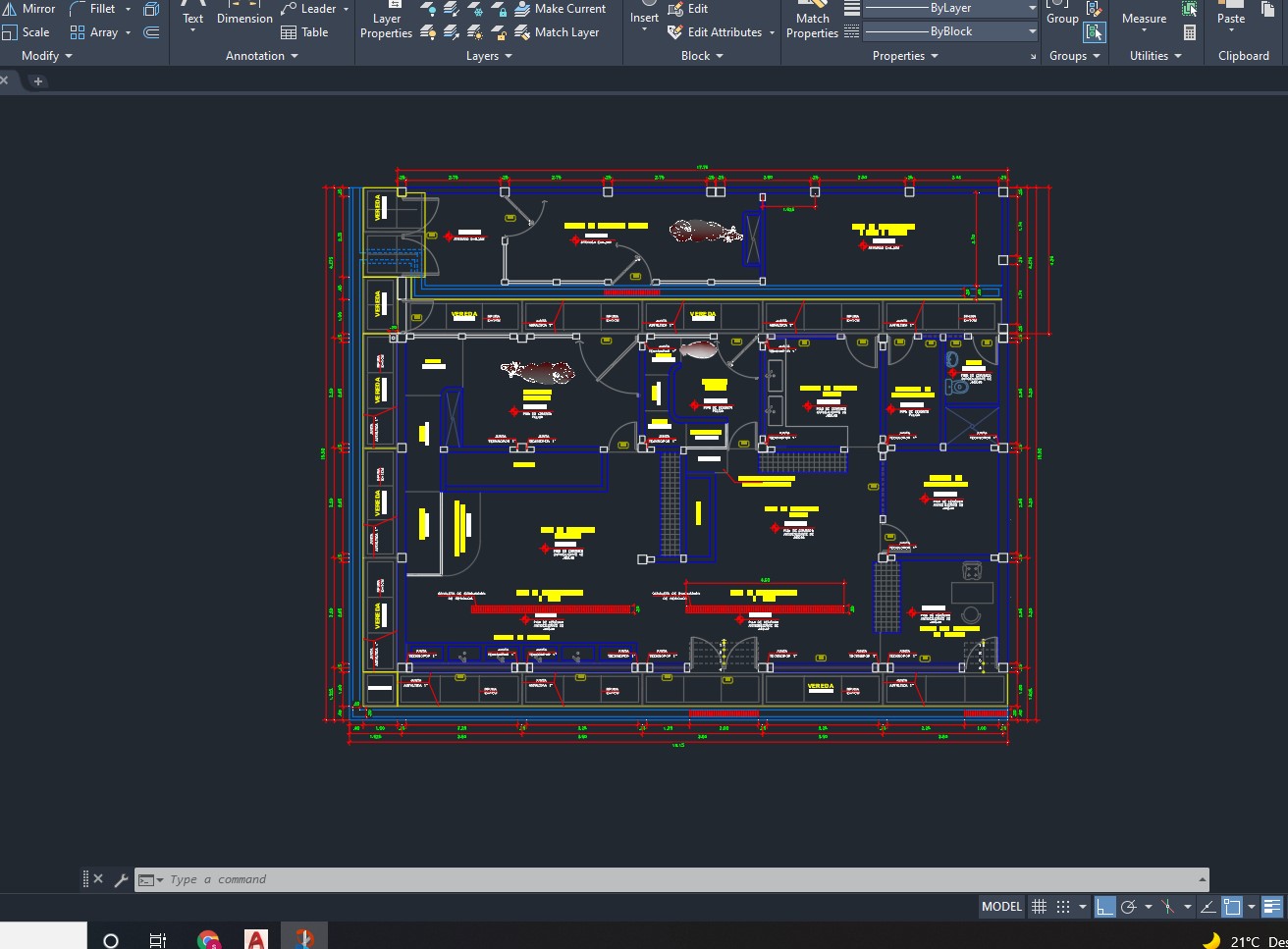Open Layer Properties manager

pos(386,24)
